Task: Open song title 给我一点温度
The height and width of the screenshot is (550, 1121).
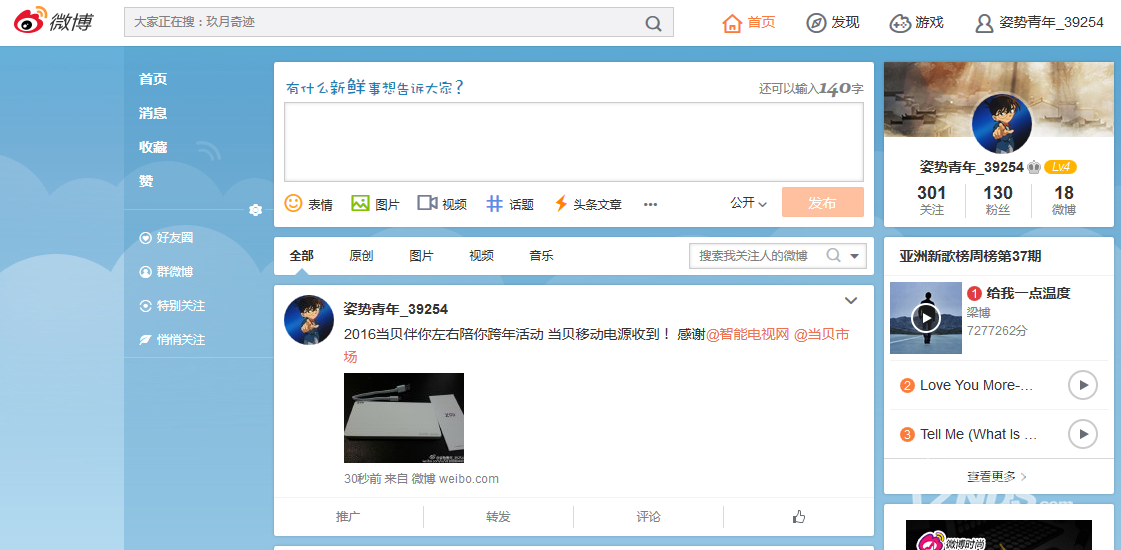Action: (1028, 293)
